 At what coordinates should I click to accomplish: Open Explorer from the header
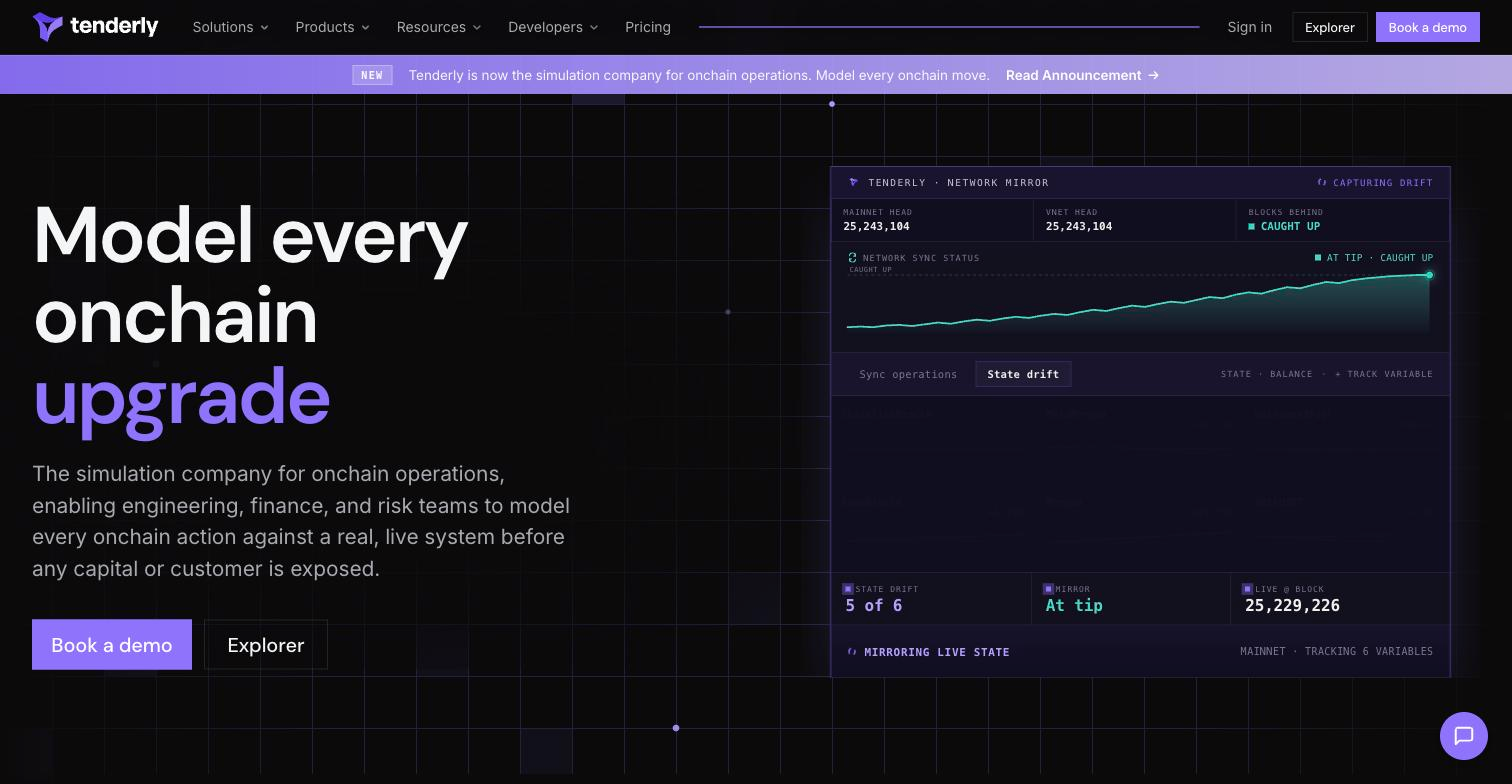[1329, 27]
